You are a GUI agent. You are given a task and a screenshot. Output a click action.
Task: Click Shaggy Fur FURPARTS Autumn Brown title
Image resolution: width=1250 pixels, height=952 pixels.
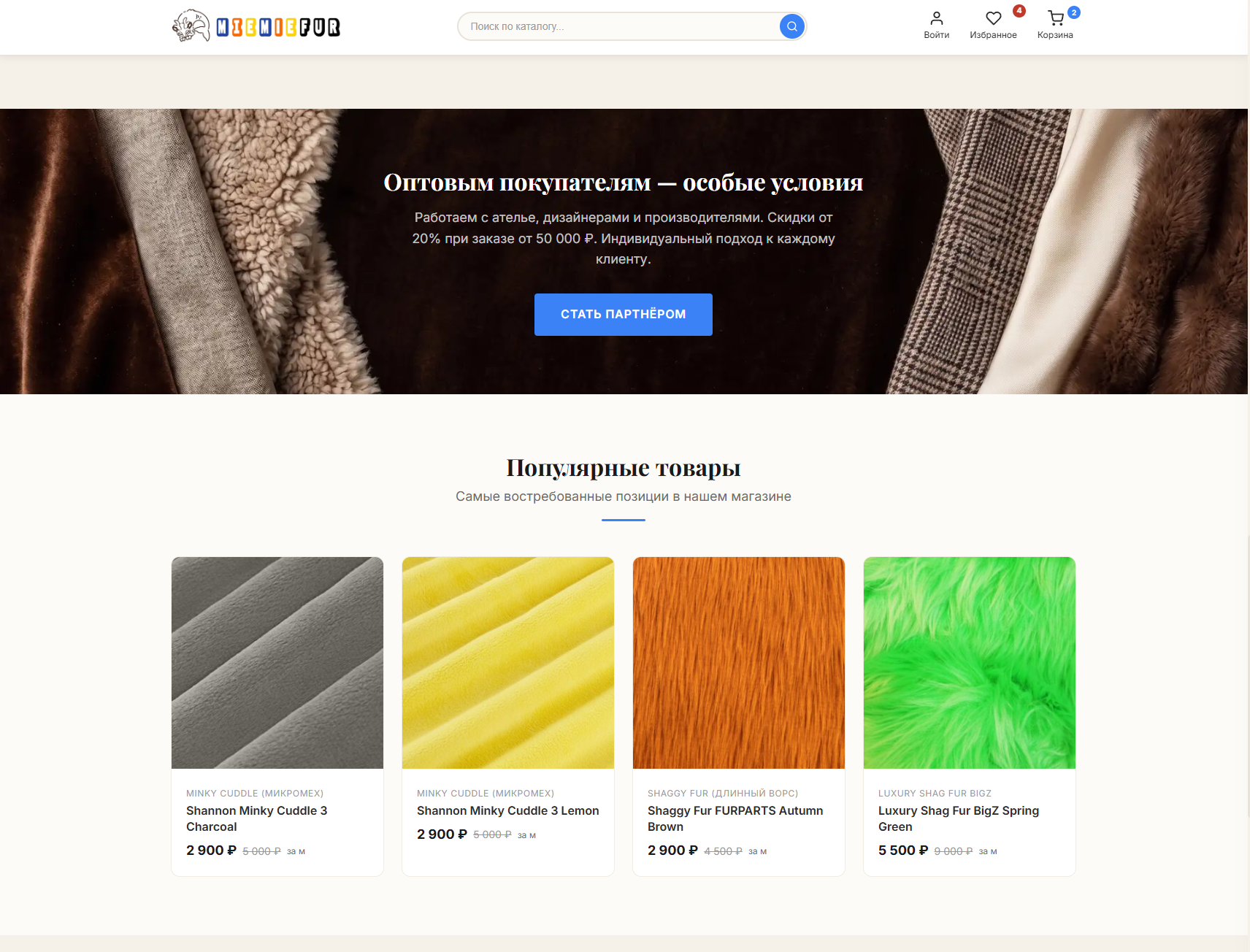click(x=735, y=818)
